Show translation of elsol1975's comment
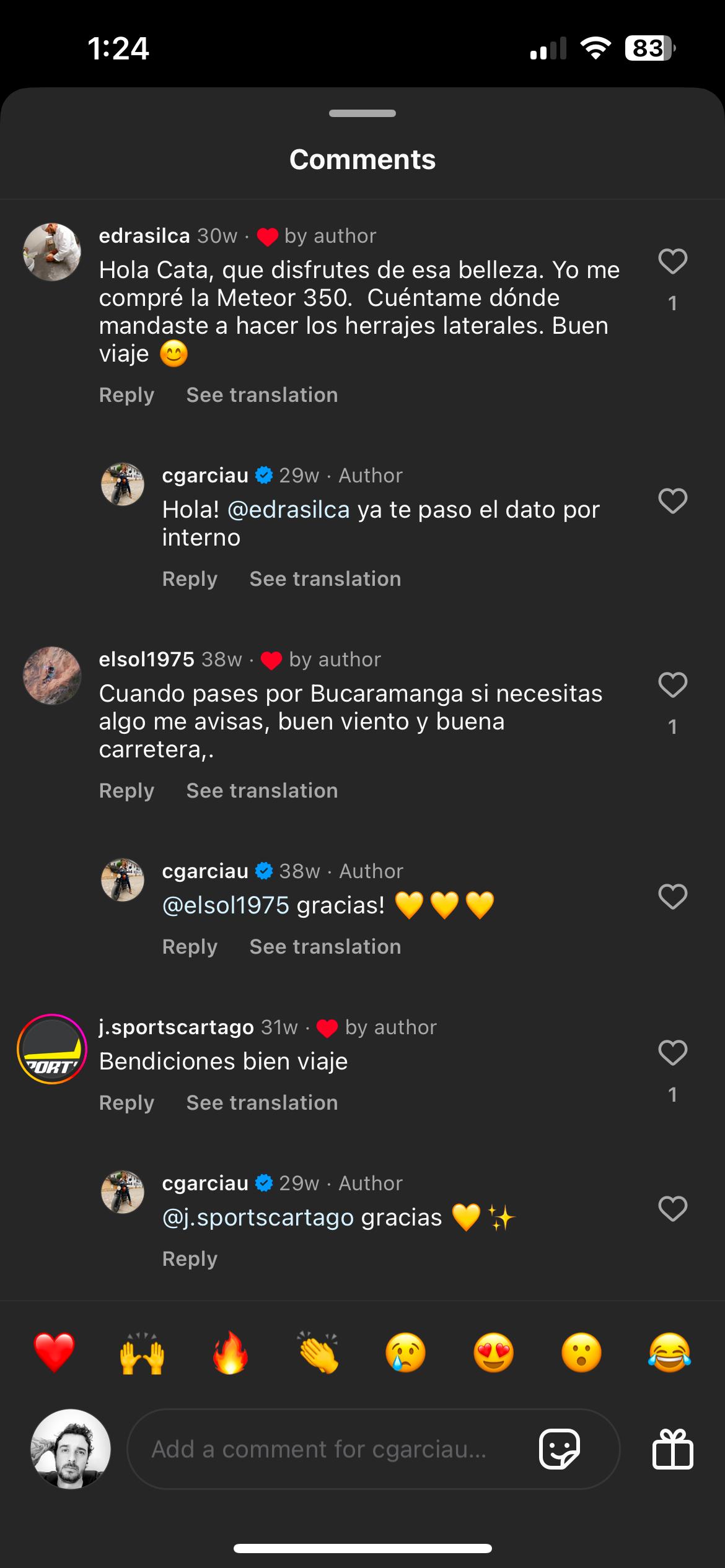The width and height of the screenshot is (725, 1568). coord(262,791)
